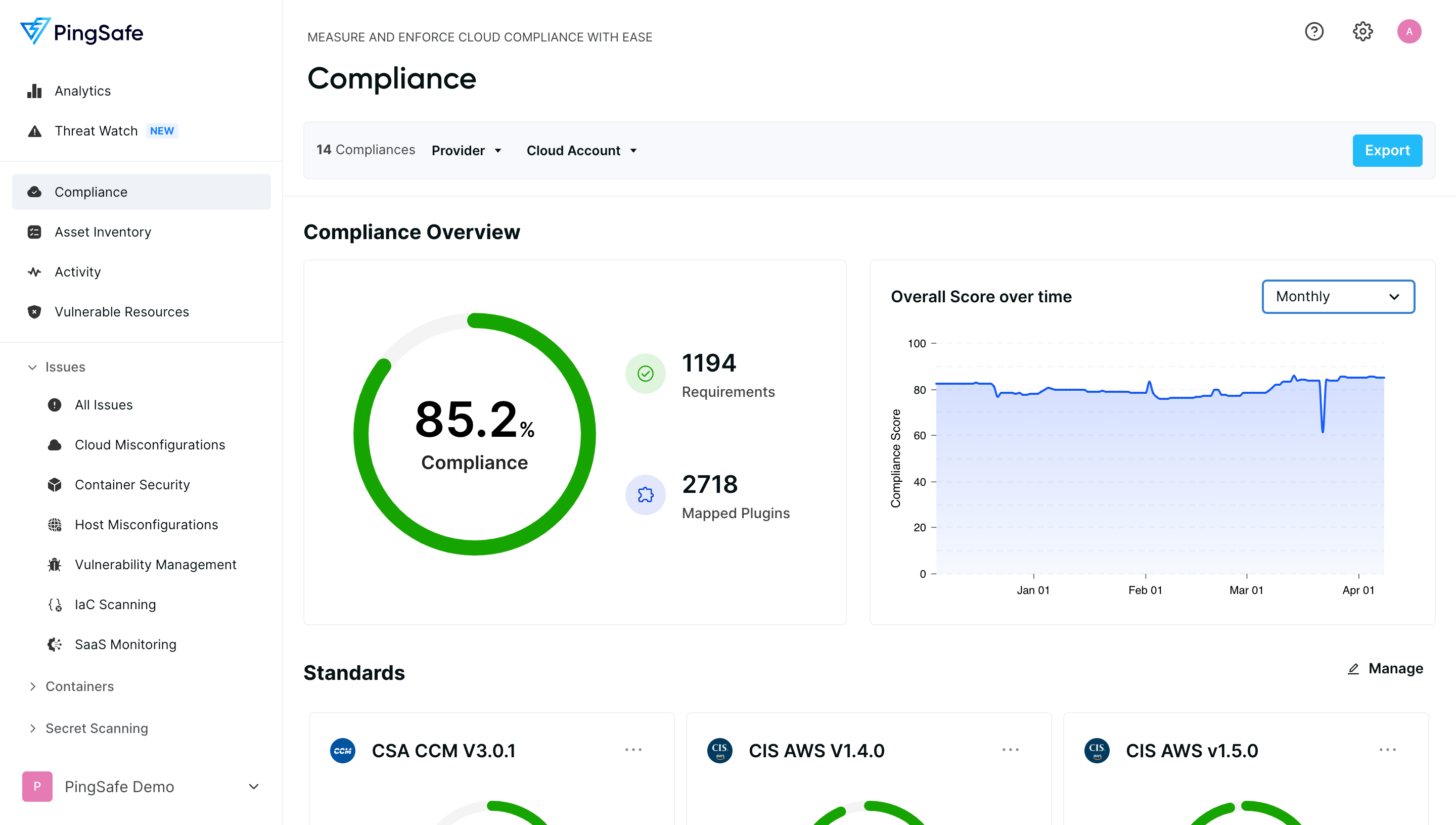The width and height of the screenshot is (1456, 825).
Task: Open the help question mark icon
Action: click(1314, 31)
